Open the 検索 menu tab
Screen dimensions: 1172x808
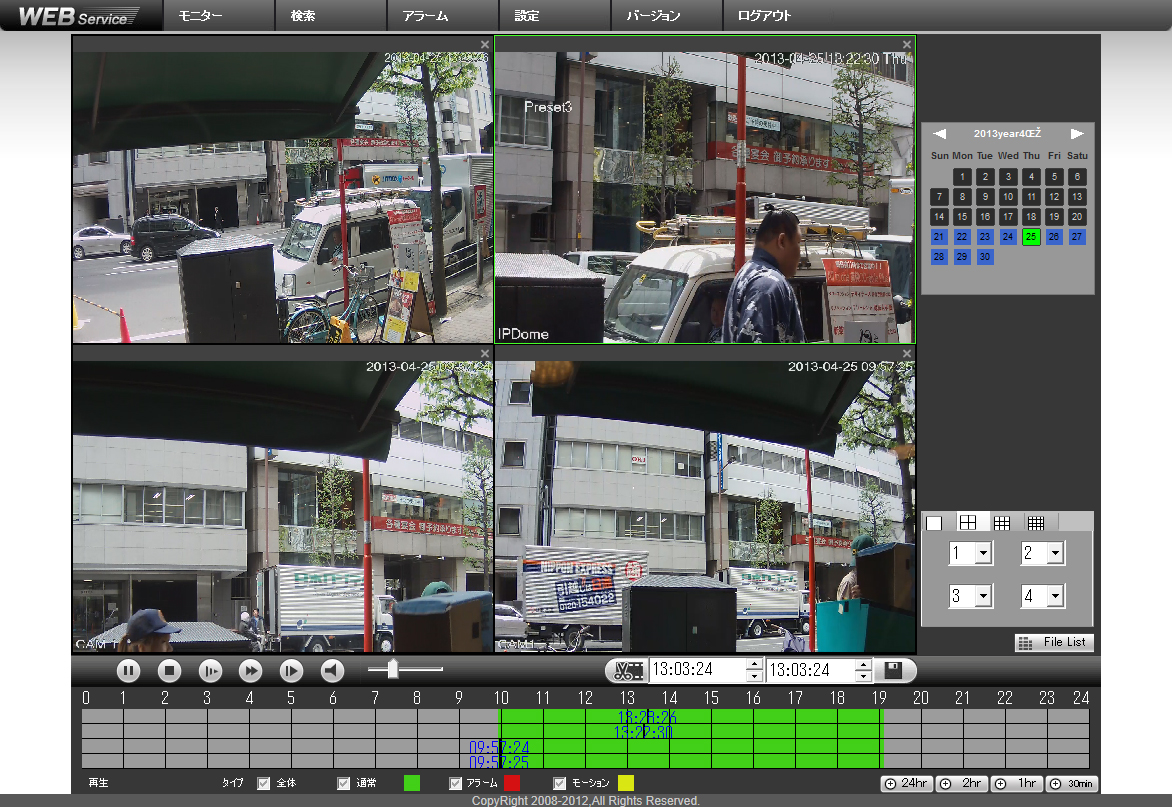[303, 16]
